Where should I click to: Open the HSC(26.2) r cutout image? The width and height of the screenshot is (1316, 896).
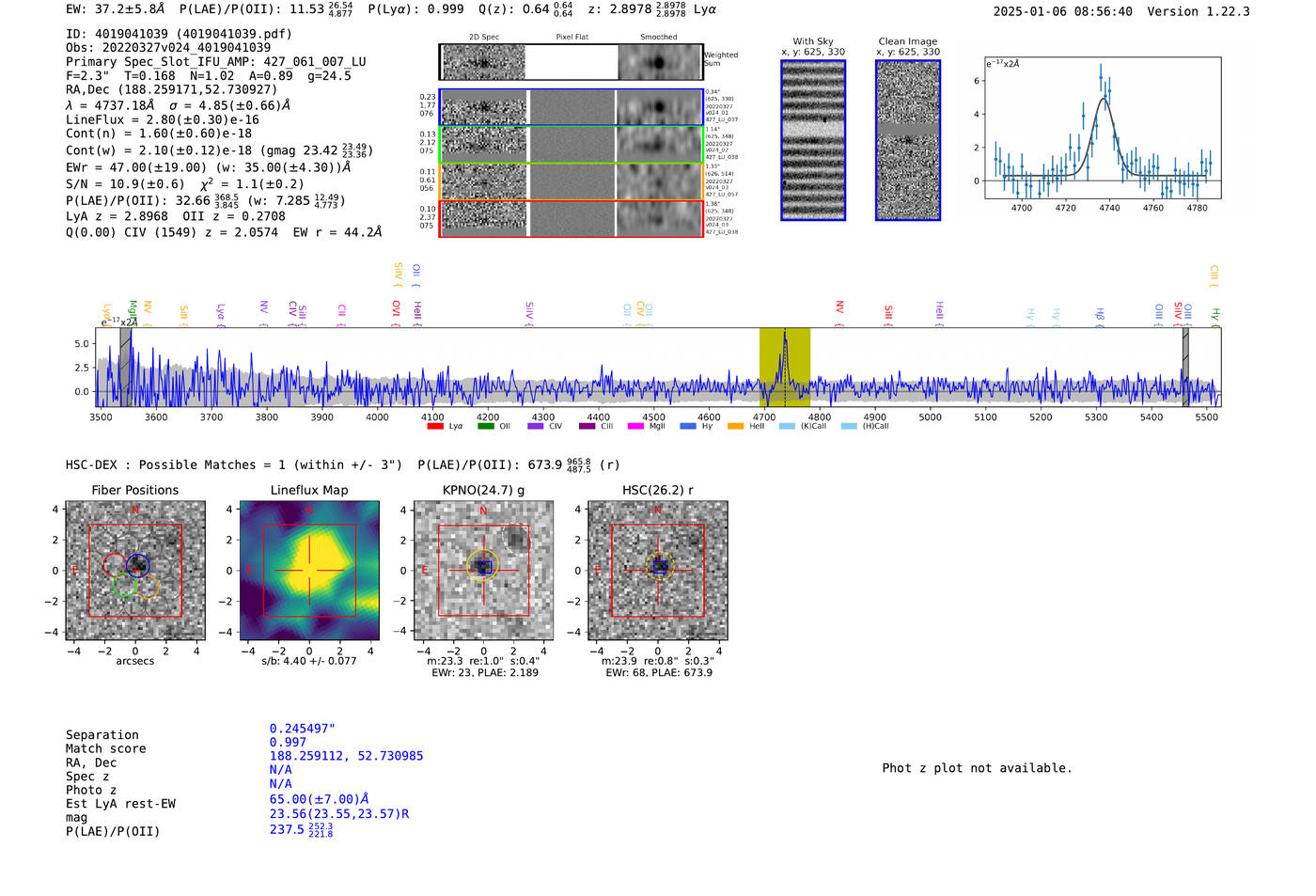coord(658,570)
